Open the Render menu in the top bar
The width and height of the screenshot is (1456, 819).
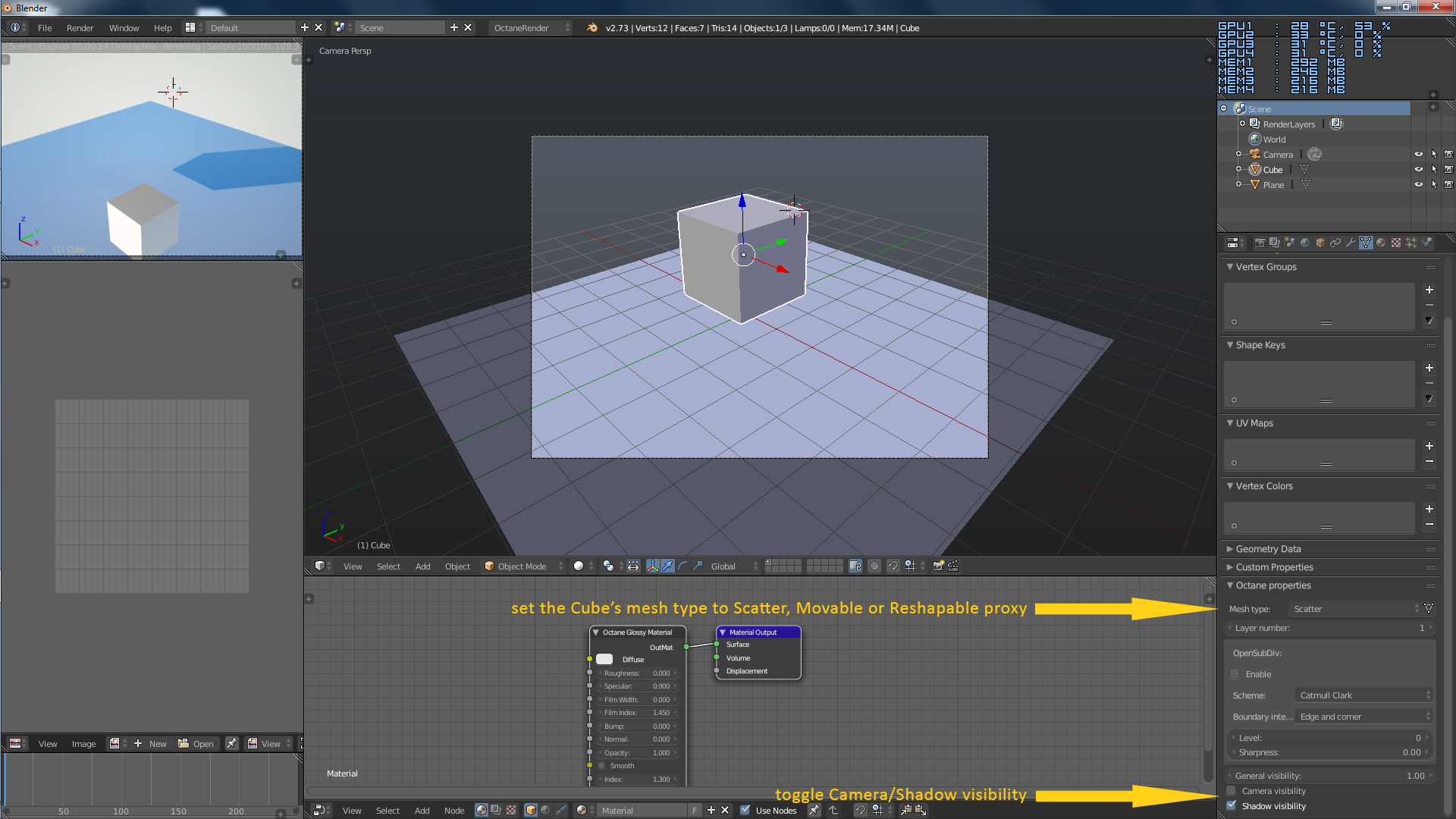(80, 28)
